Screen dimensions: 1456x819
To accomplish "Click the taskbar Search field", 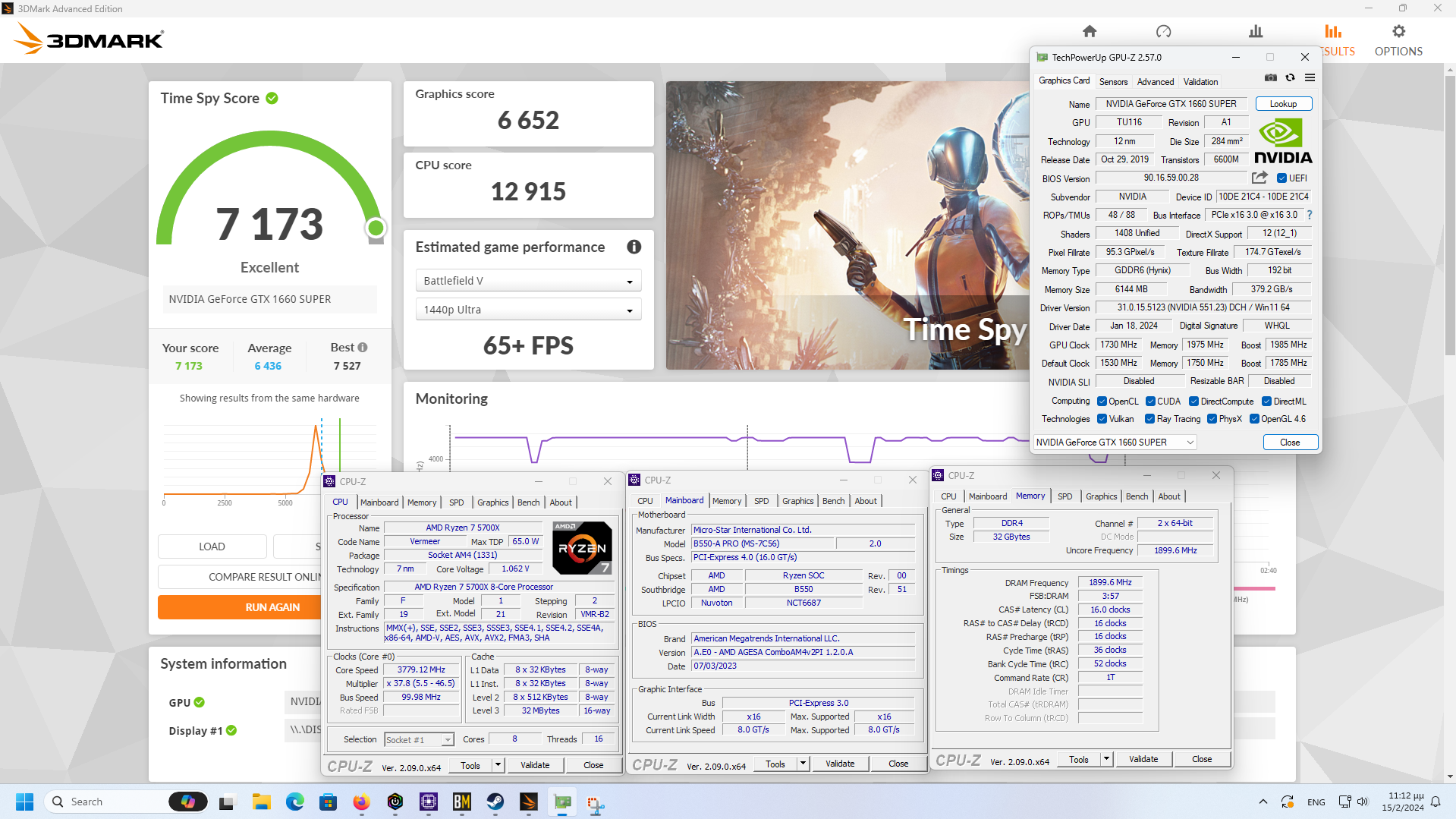I will tap(106, 802).
